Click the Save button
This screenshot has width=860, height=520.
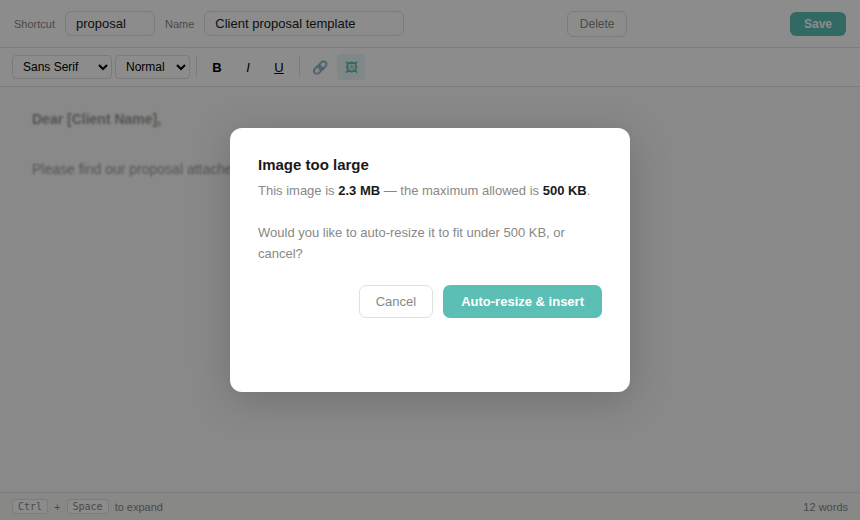click(x=818, y=24)
